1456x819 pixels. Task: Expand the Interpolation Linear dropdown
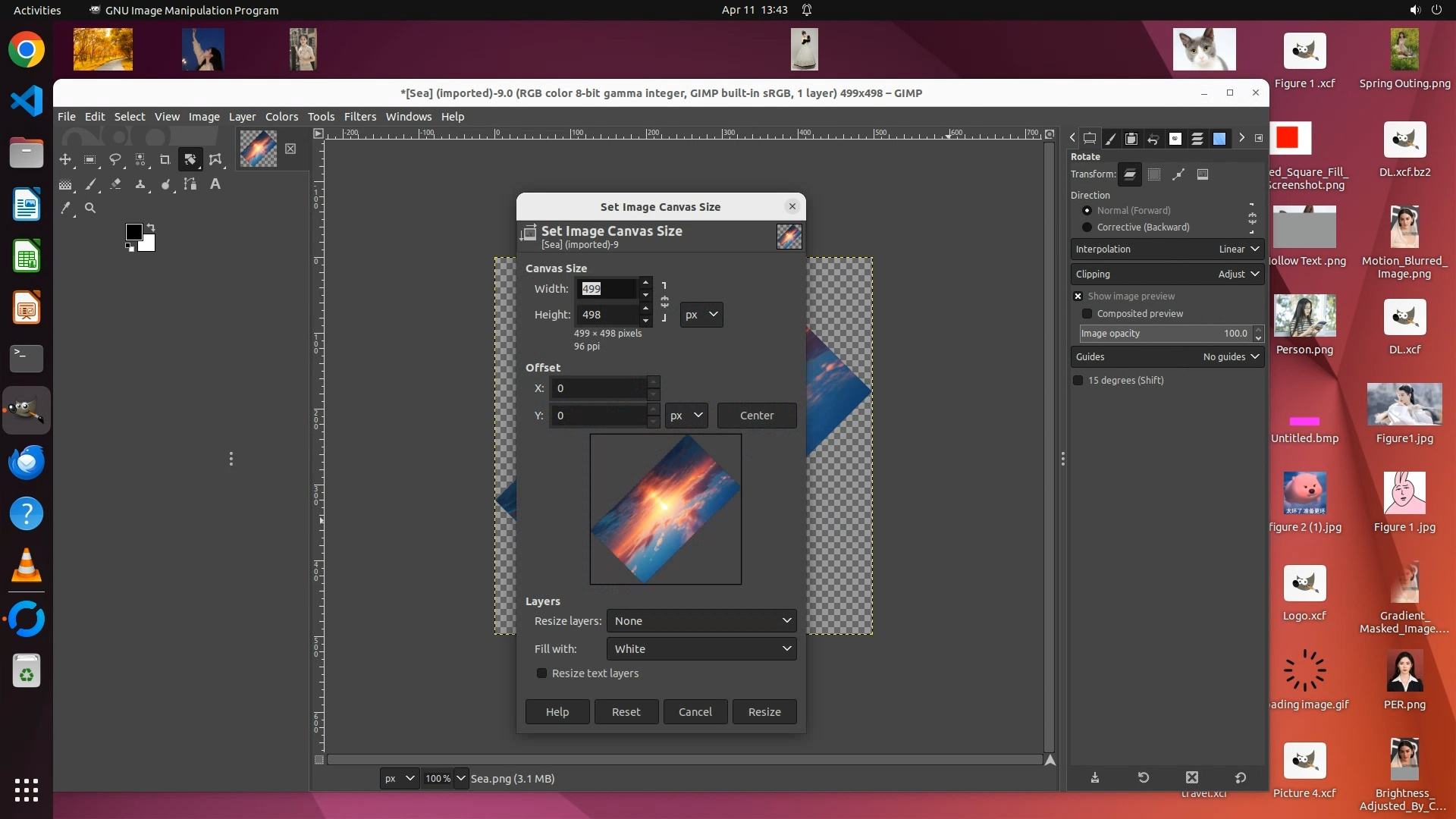click(x=1167, y=249)
